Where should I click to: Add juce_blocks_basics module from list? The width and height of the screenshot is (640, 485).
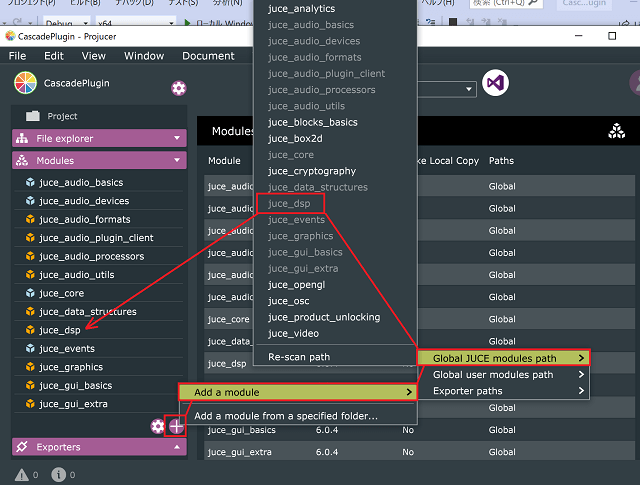(313, 122)
